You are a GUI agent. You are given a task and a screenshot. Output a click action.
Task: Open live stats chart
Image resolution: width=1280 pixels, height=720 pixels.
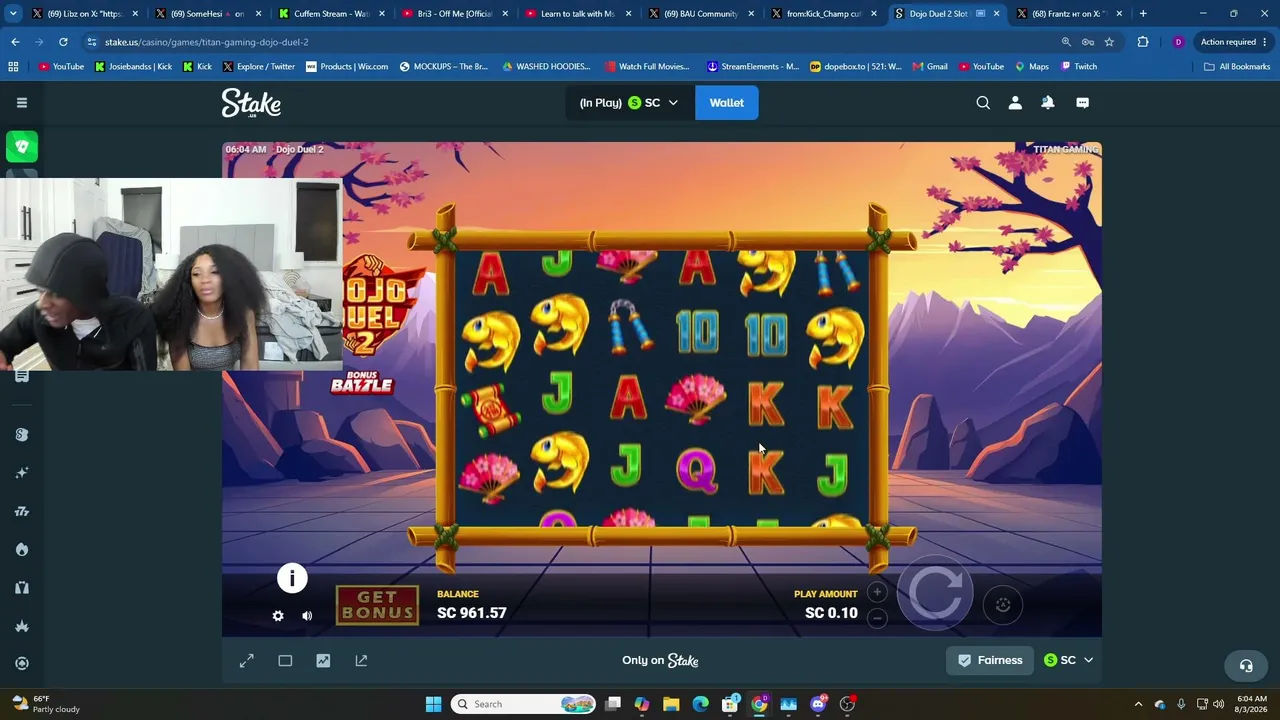pos(323,661)
